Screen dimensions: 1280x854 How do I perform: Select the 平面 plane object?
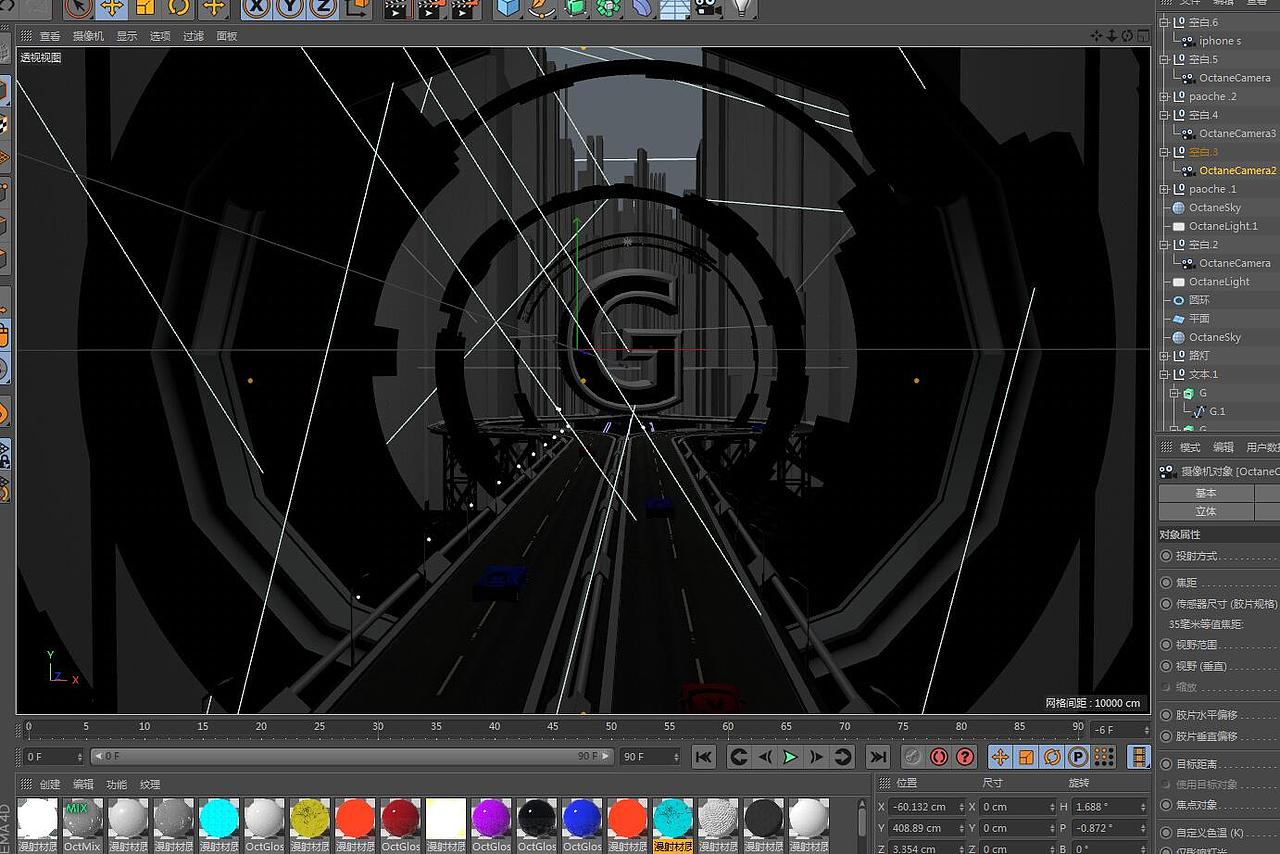(1199, 318)
